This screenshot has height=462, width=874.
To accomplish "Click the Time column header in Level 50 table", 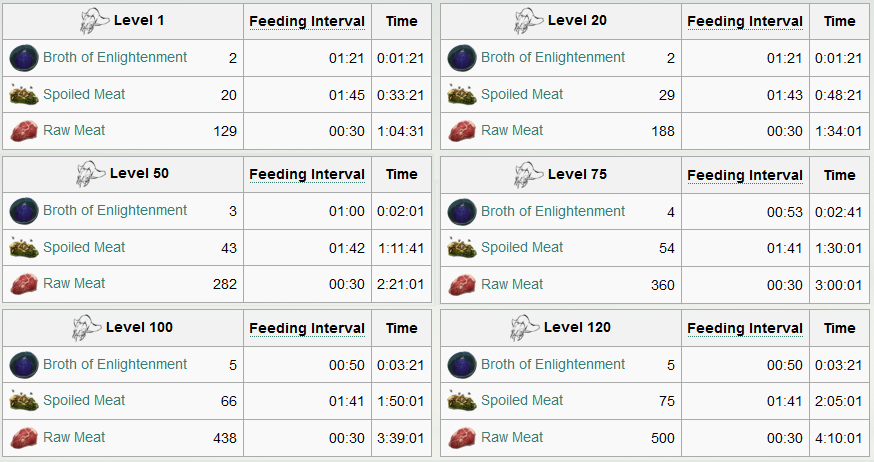I will point(401,174).
